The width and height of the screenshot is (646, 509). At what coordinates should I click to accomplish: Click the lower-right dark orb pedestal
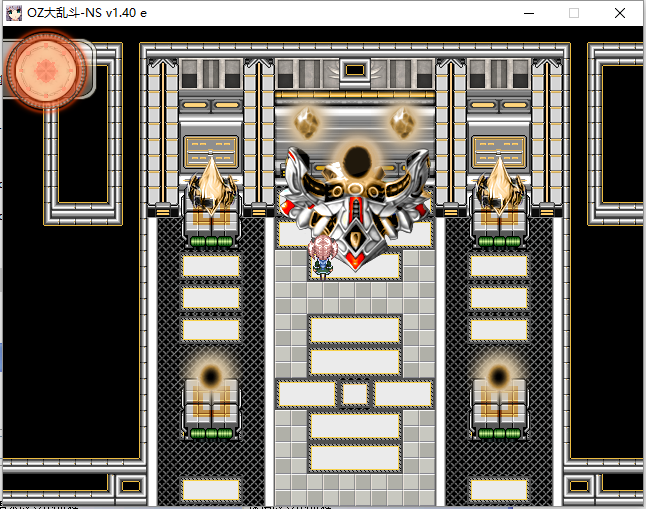(x=499, y=398)
